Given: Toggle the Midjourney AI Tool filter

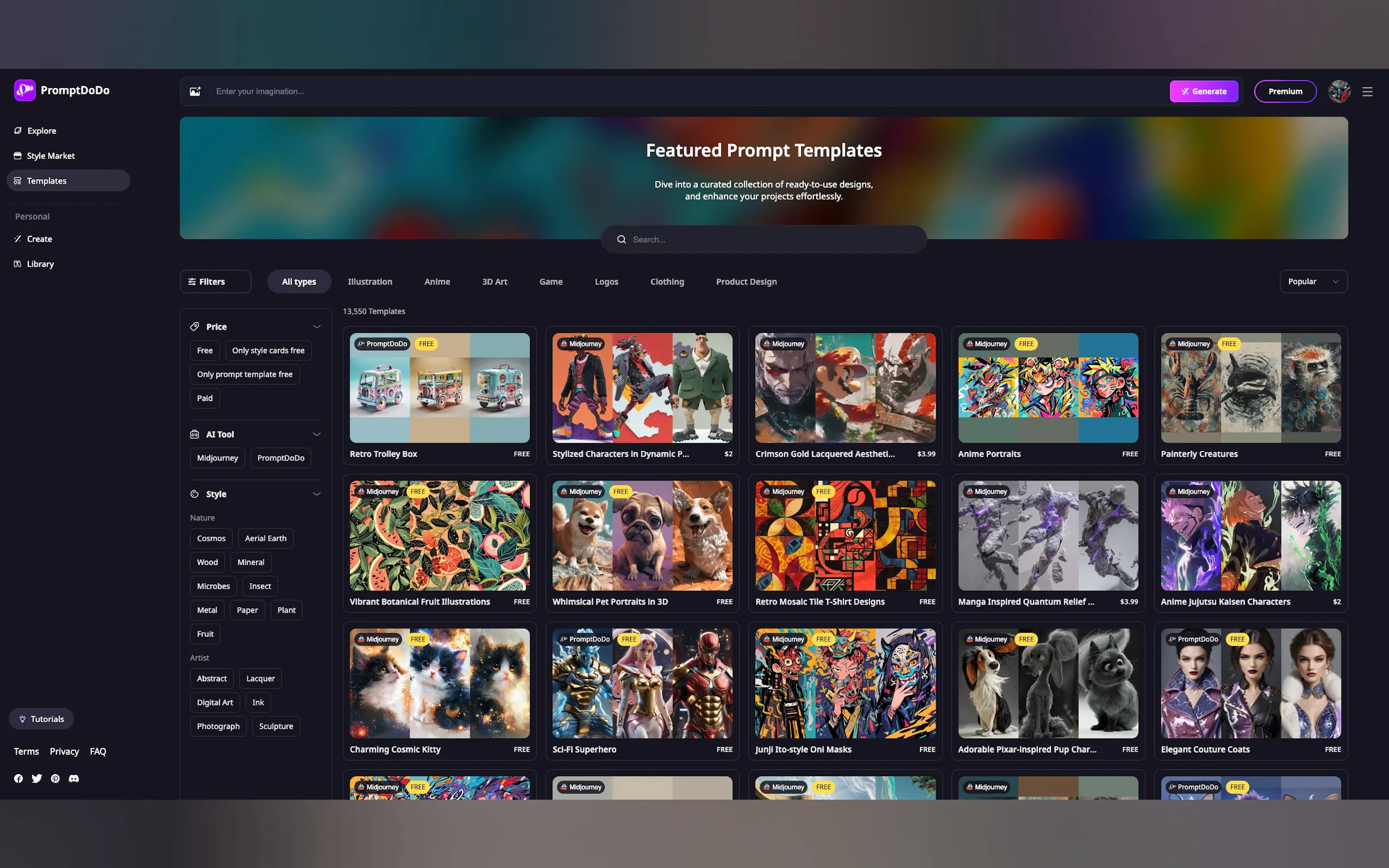Looking at the screenshot, I should [x=217, y=458].
